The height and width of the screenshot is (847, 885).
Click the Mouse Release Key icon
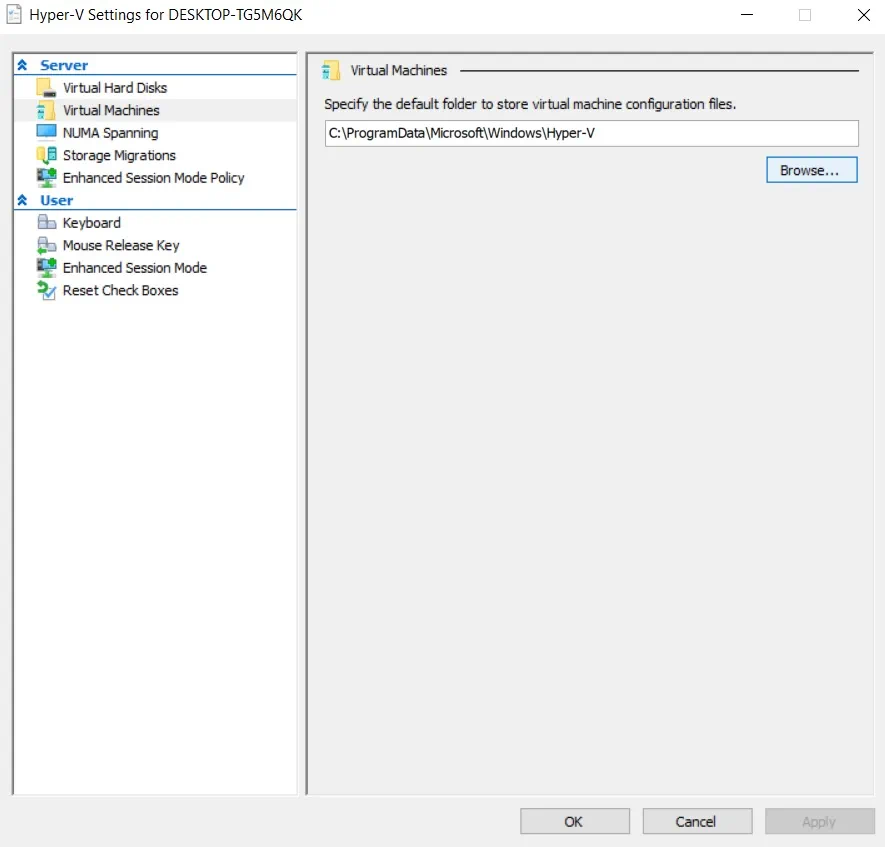(46, 245)
